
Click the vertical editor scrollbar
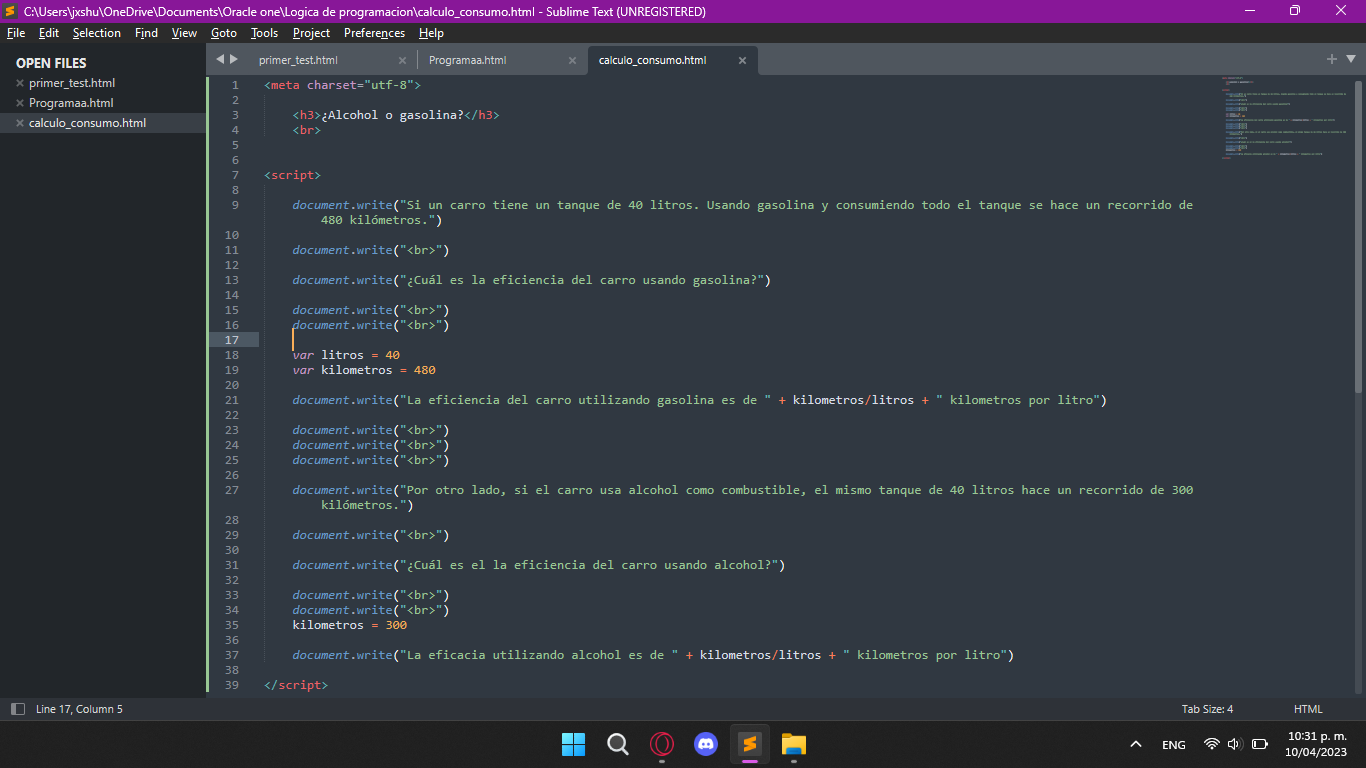click(1357, 235)
